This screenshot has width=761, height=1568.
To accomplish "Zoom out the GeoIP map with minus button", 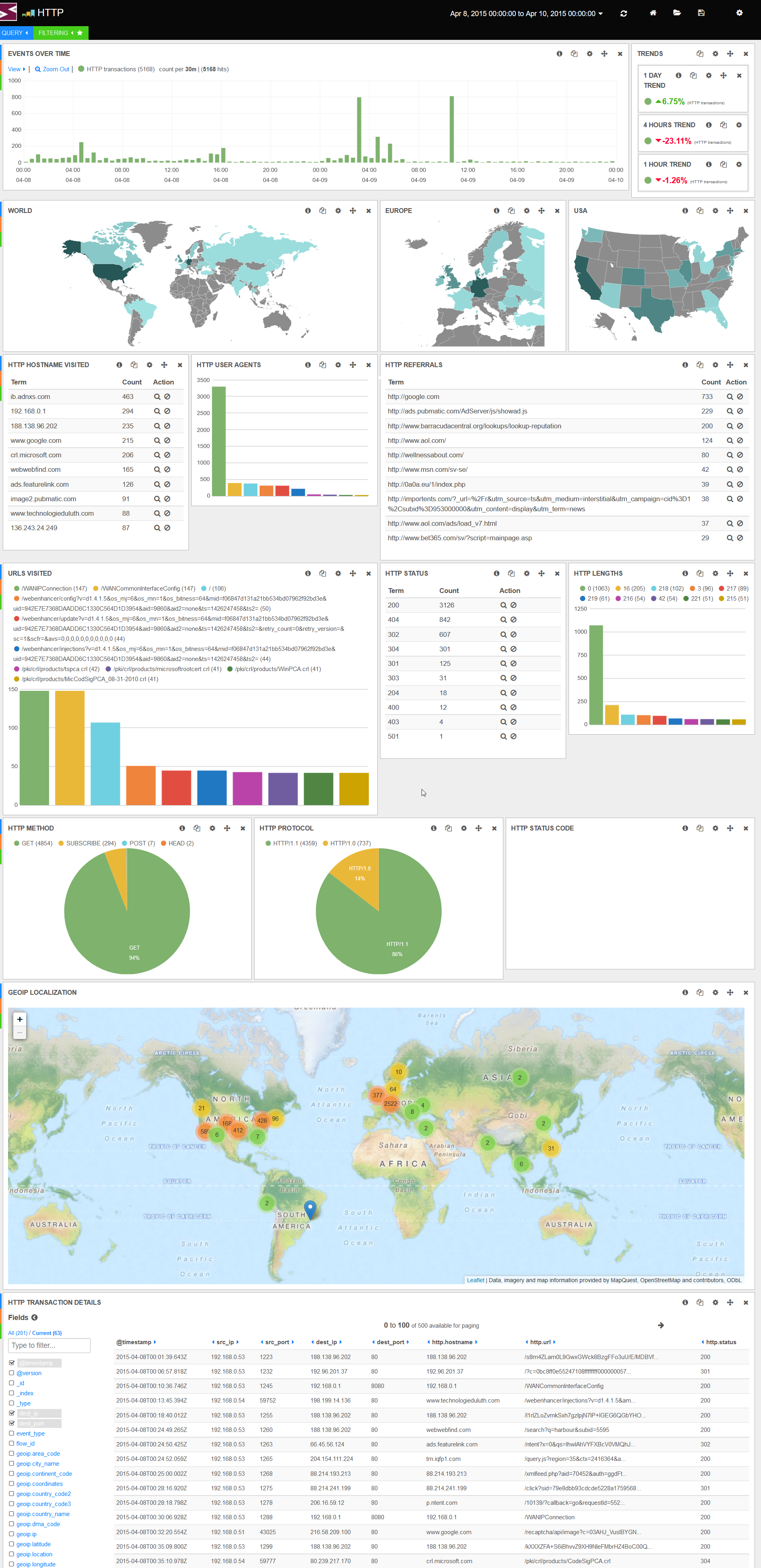I will 19,1032.
